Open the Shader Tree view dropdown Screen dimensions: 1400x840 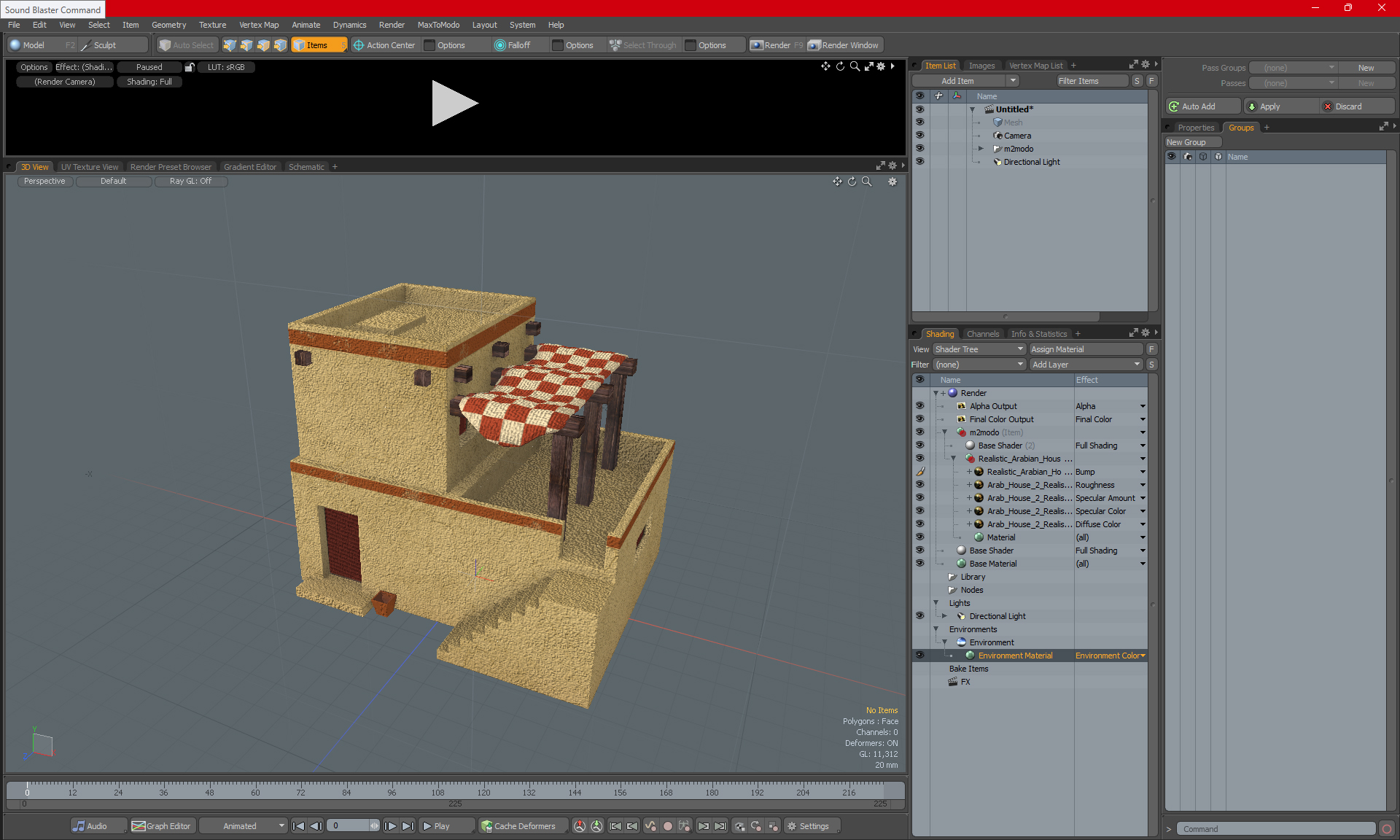[x=979, y=349]
